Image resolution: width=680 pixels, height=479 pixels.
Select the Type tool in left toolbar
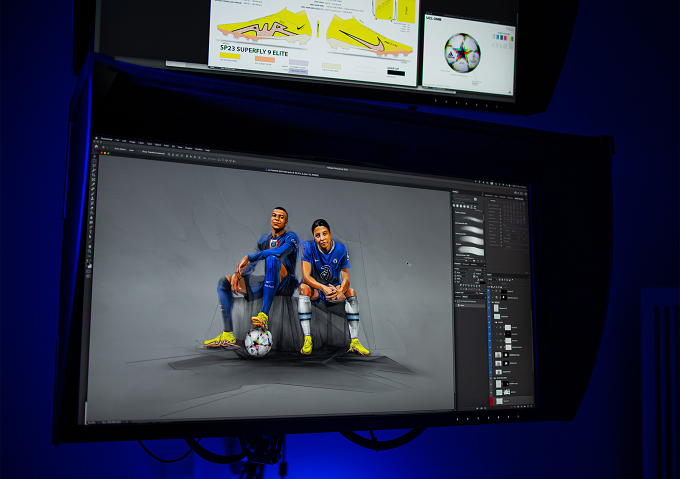pyautogui.click(x=91, y=232)
